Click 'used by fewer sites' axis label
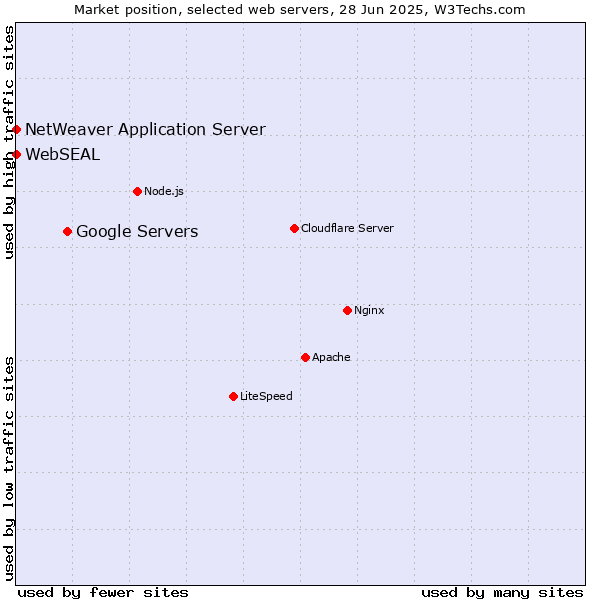The width and height of the screenshot is (600, 600). [103, 593]
